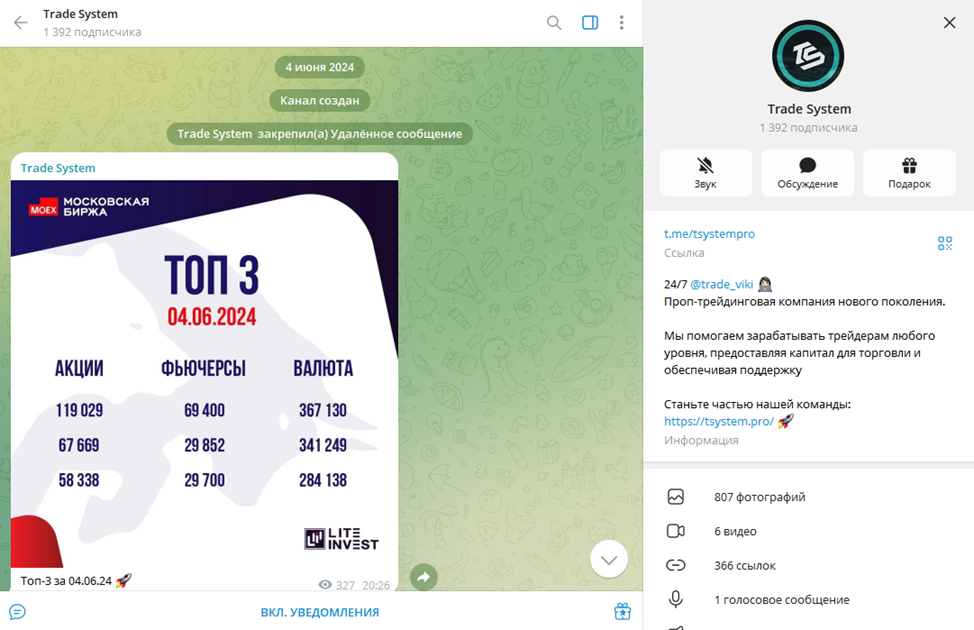Enable notifications with ВКЛ. УВЕДОМЛЕНИЯ
The width and height of the screenshot is (974, 630).
point(319,611)
